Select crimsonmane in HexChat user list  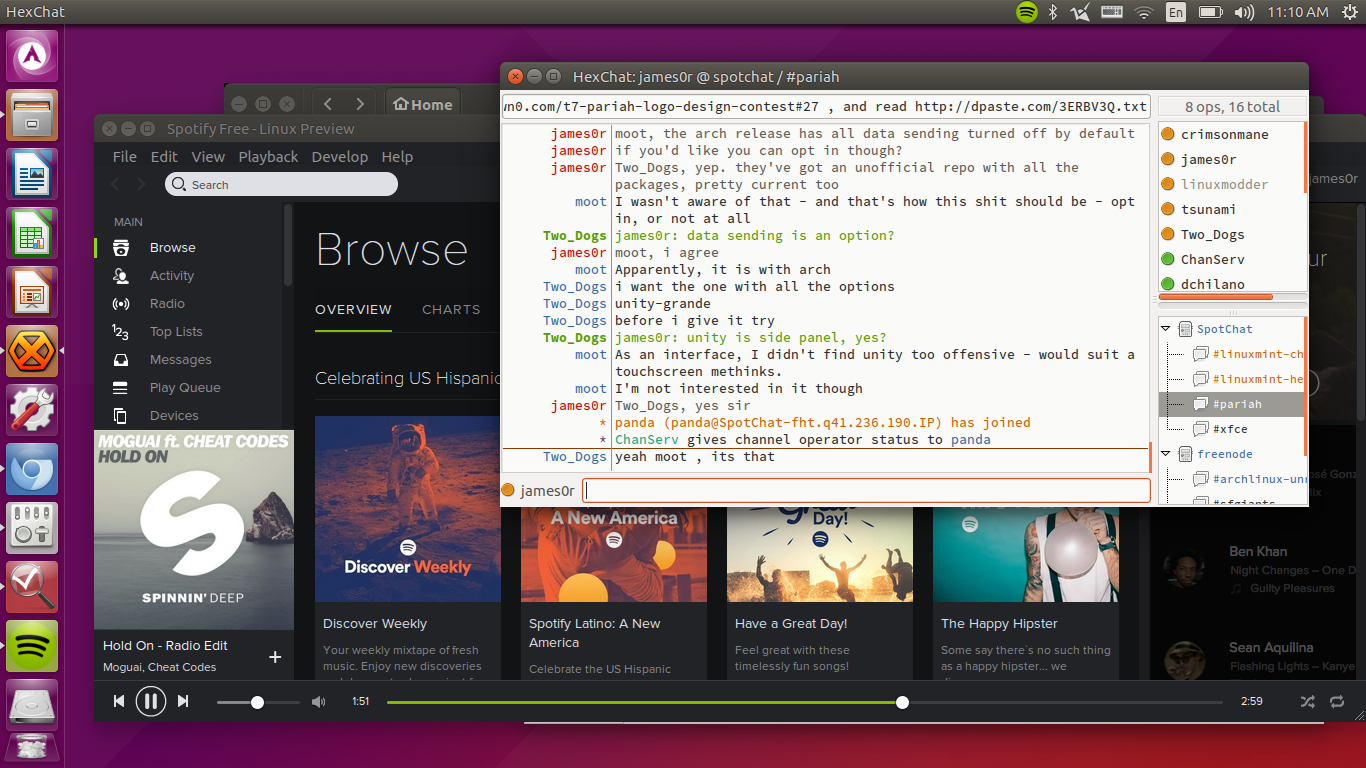pyautogui.click(x=1224, y=134)
